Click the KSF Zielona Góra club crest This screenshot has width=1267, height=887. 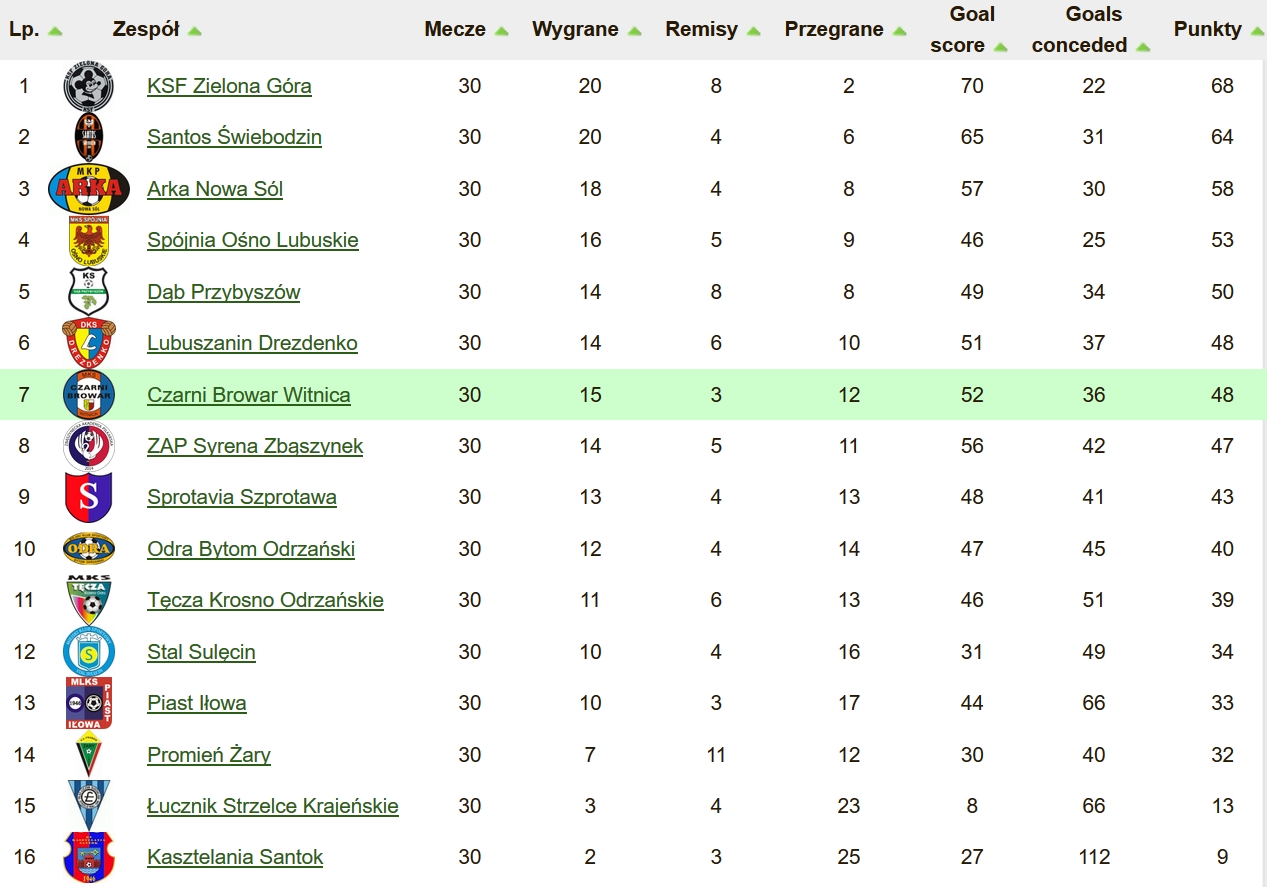coord(89,86)
